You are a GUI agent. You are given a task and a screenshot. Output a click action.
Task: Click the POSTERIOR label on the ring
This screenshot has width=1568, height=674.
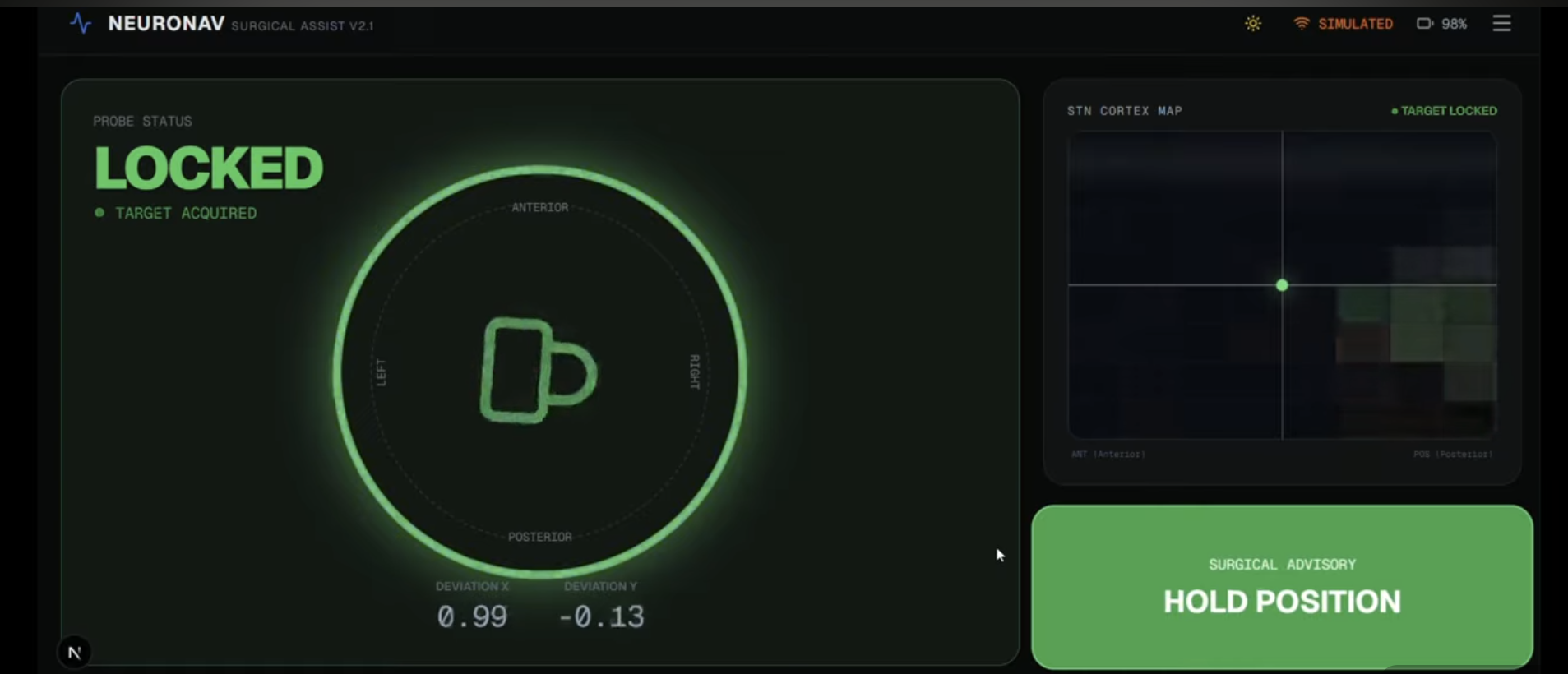point(539,537)
